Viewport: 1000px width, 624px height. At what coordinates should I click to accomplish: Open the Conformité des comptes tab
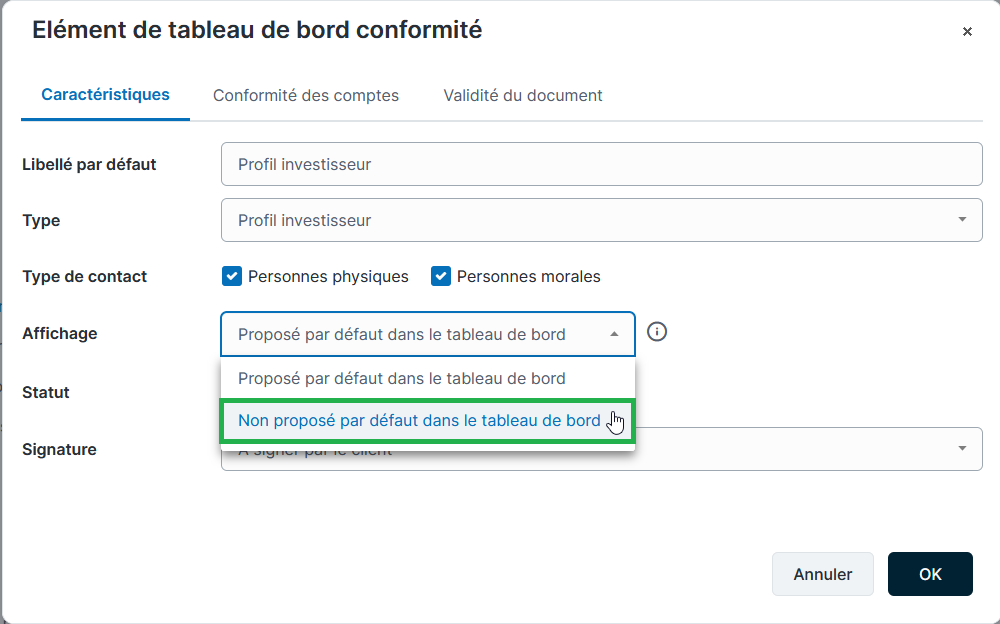[306, 96]
